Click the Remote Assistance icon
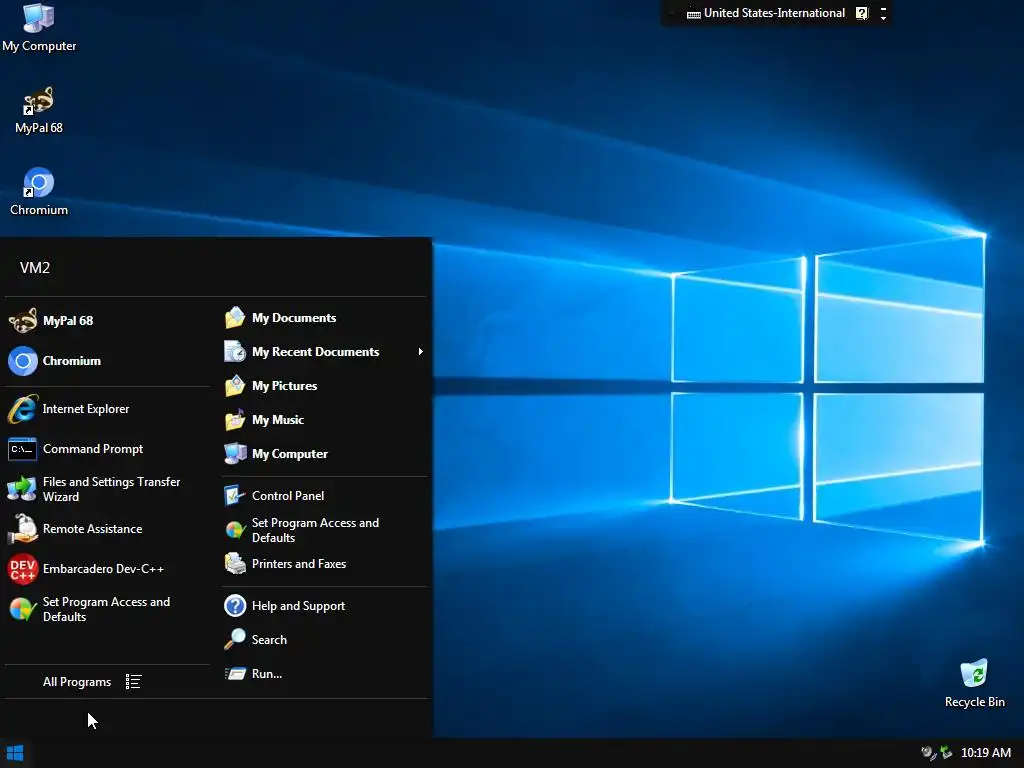 pyautogui.click(x=23, y=529)
